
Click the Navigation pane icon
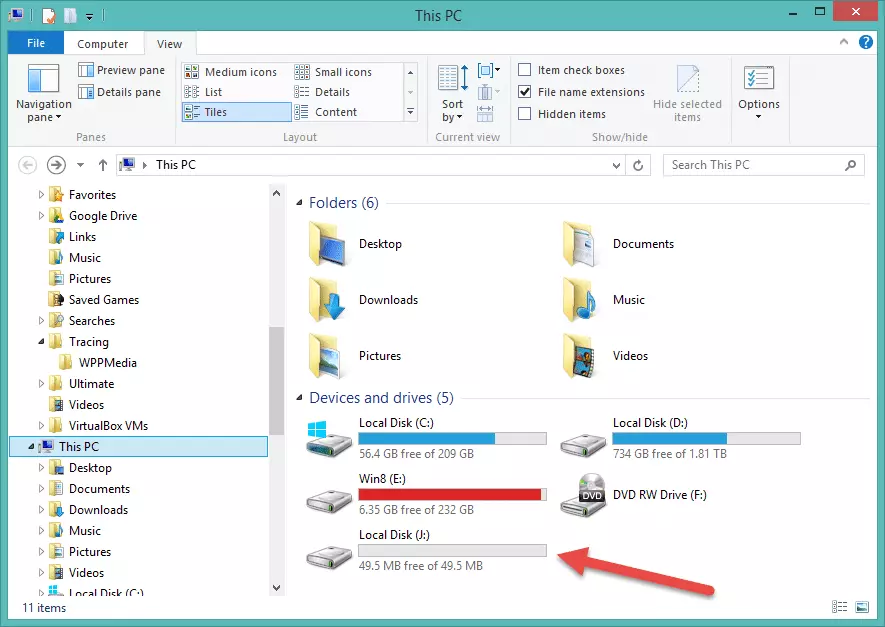(43, 80)
